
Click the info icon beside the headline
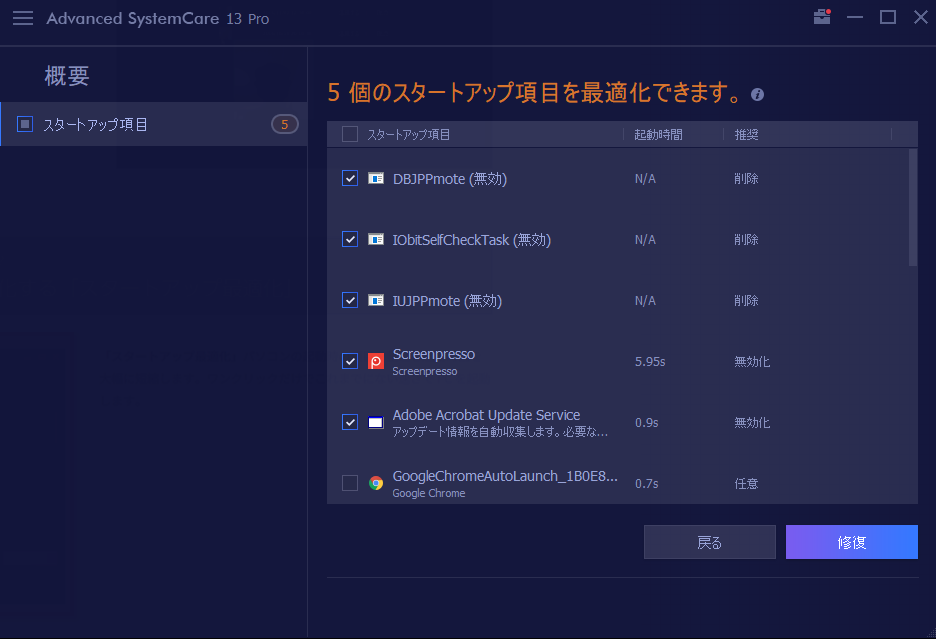pos(758,94)
